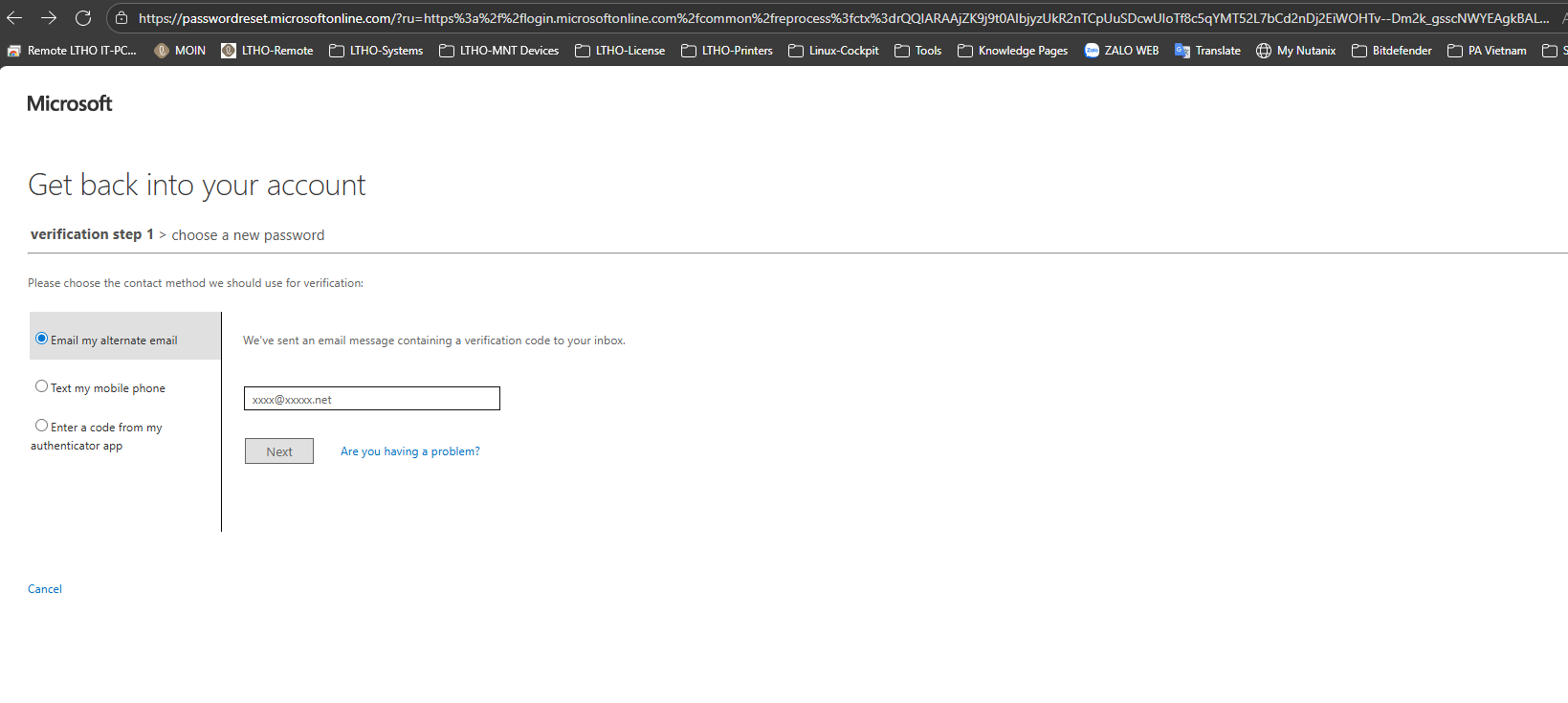Open the Translate bookmark
The width and height of the screenshot is (1568, 703).
[x=1207, y=51]
